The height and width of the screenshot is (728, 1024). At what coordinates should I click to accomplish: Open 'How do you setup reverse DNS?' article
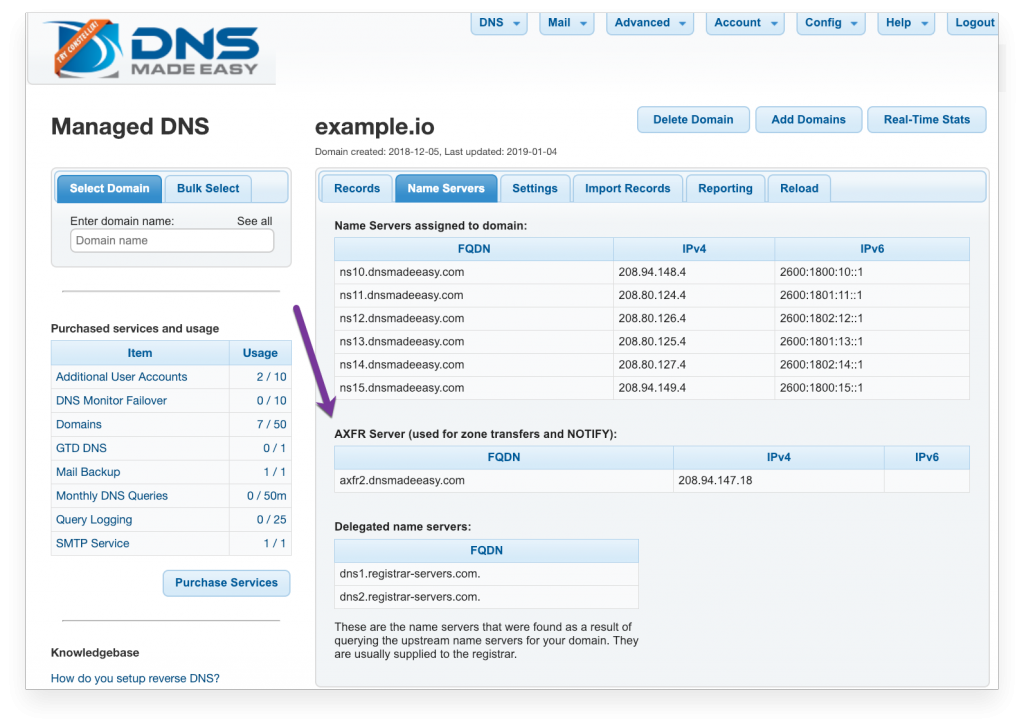coord(135,678)
